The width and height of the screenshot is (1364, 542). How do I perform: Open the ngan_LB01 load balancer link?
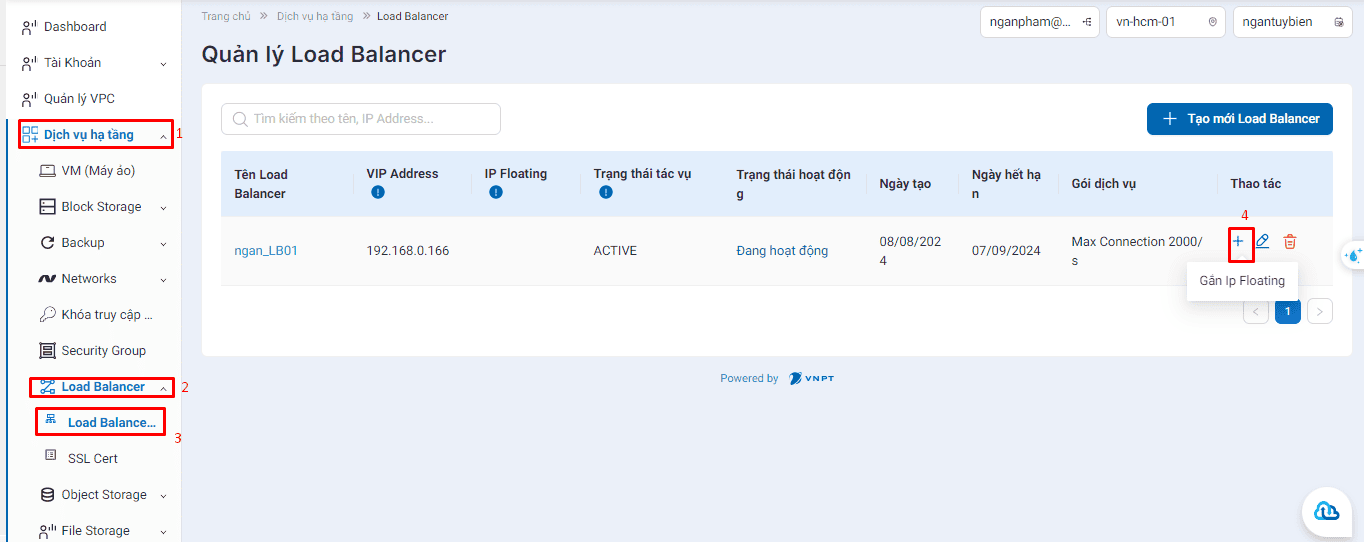click(x=266, y=251)
